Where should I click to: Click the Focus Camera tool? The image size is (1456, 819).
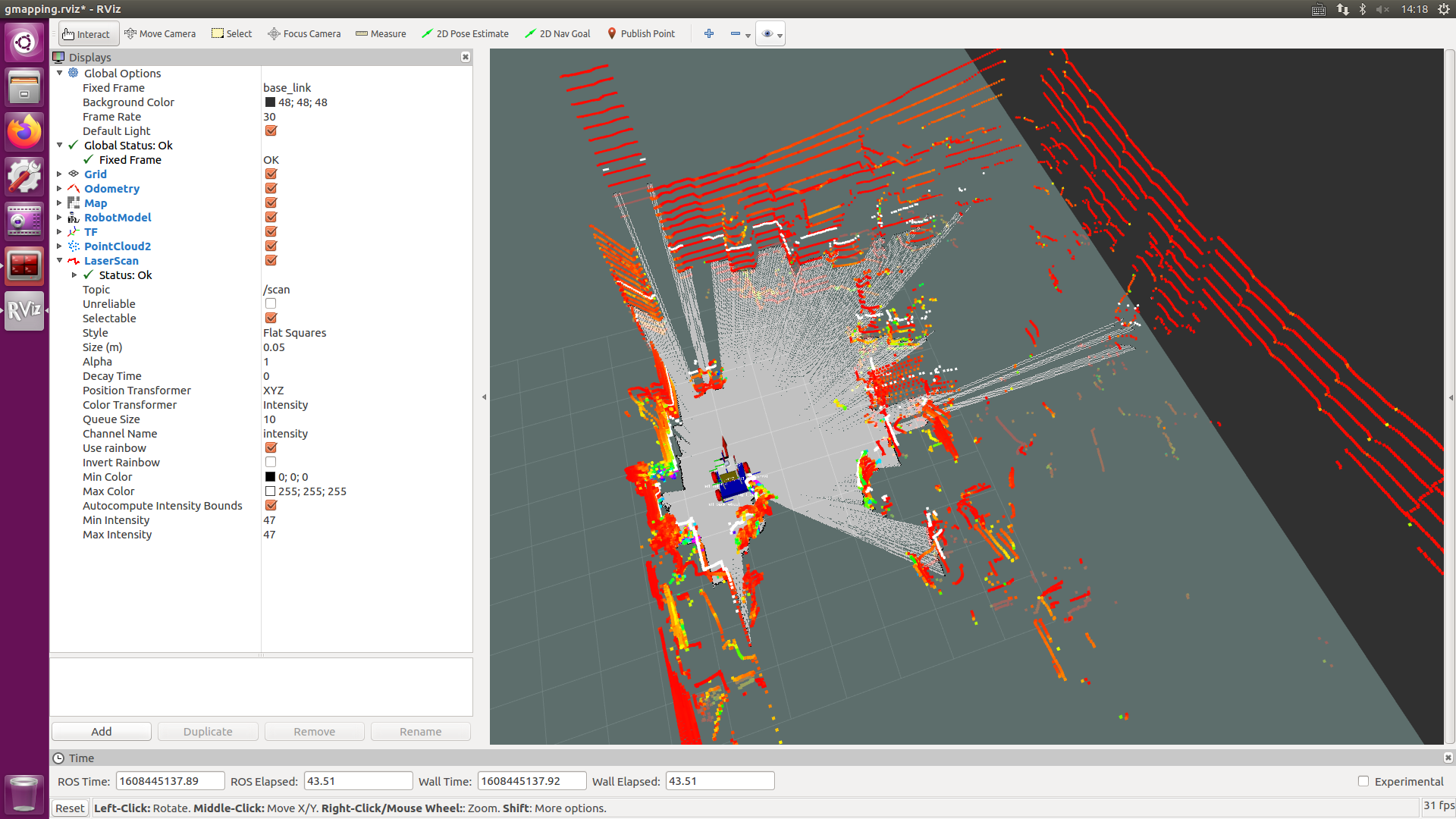[304, 33]
